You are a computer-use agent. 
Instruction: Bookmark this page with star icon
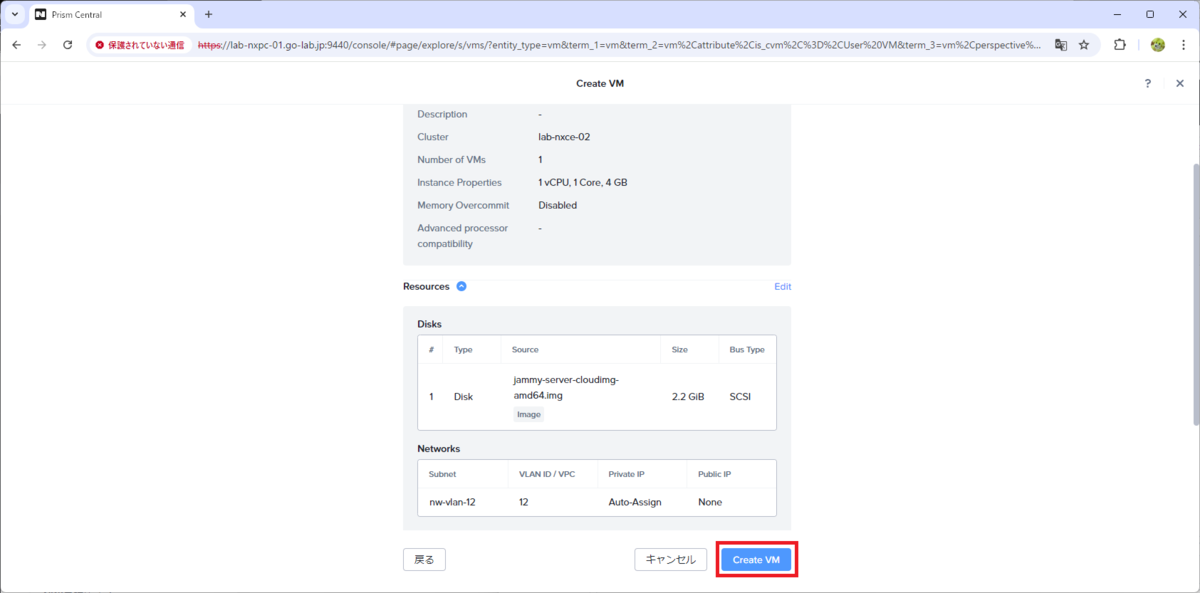coord(1084,45)
